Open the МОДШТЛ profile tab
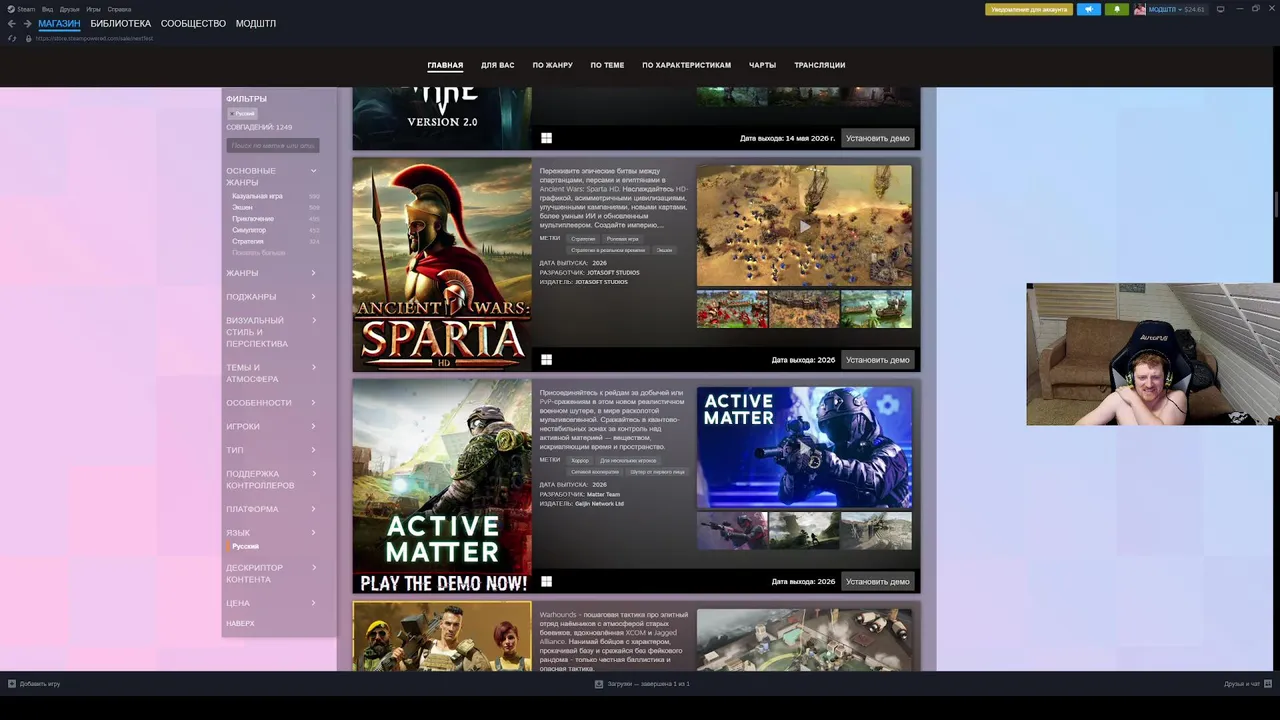 click(256, 23)
